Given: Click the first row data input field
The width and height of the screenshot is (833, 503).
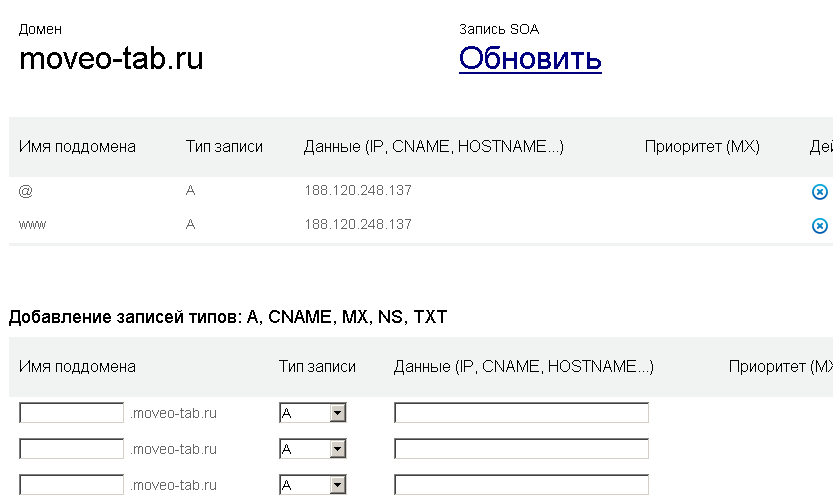Looking at the screenshot, I should 521,413.
